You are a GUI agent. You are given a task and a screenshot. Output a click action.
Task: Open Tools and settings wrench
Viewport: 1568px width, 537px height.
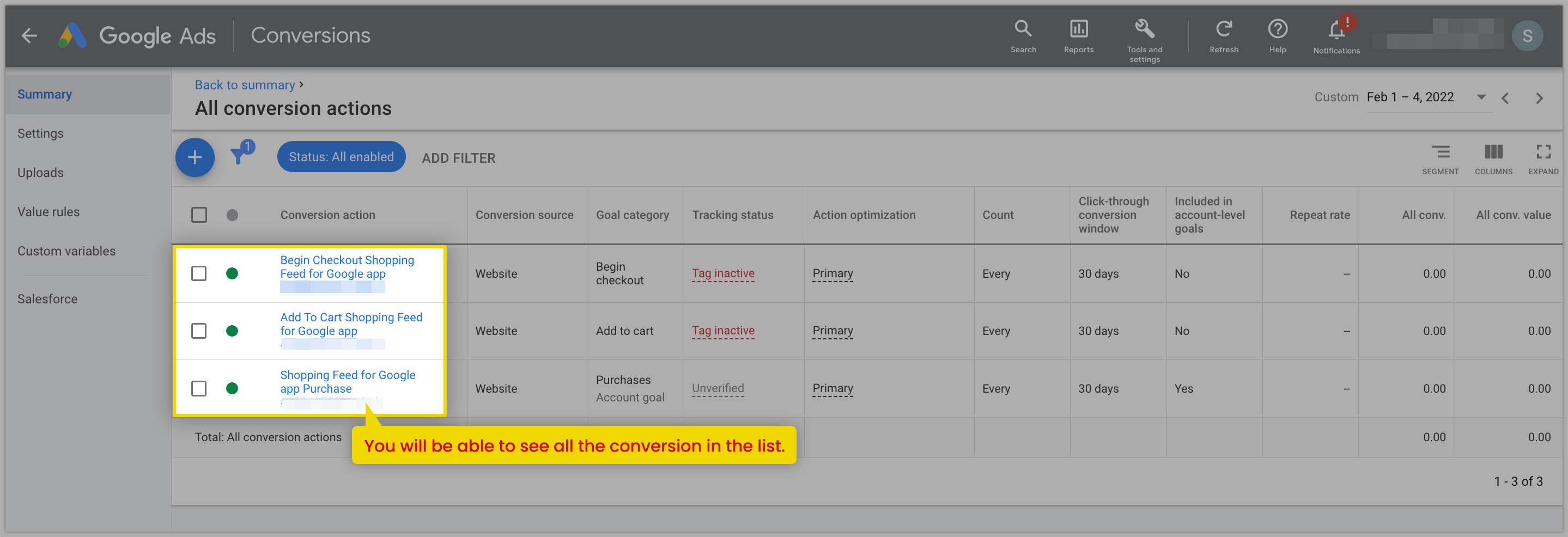click(x=1144, y=28)
